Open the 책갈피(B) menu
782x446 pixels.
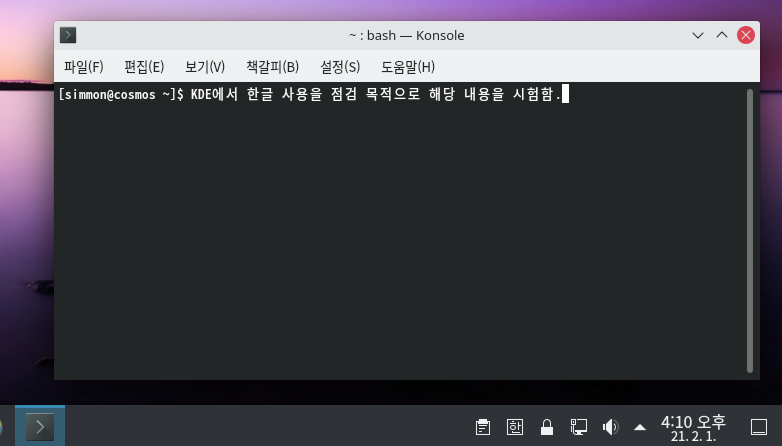click(272, 66)
